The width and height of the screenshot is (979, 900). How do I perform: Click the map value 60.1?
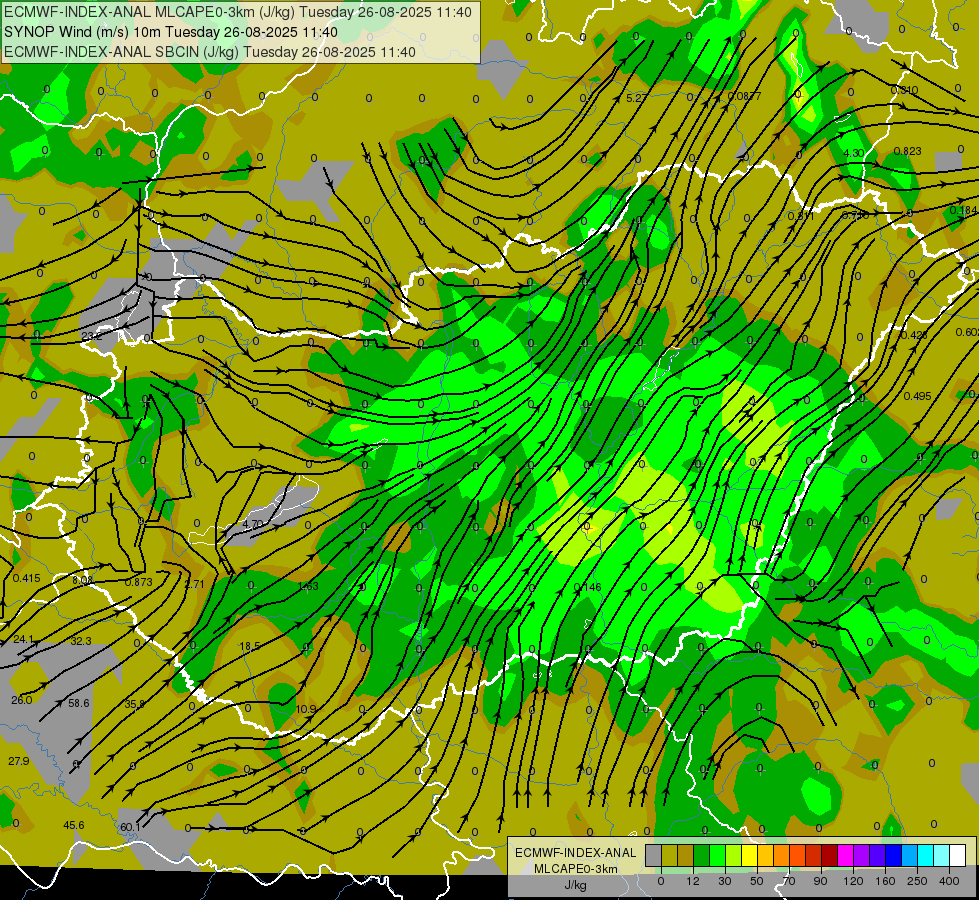[130, 828]
